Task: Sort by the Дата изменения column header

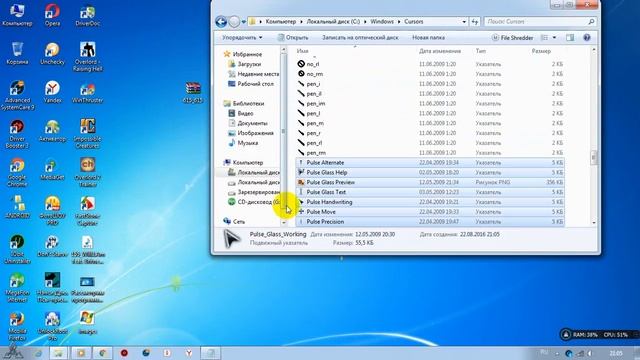Action: click(x=440, y=51)
